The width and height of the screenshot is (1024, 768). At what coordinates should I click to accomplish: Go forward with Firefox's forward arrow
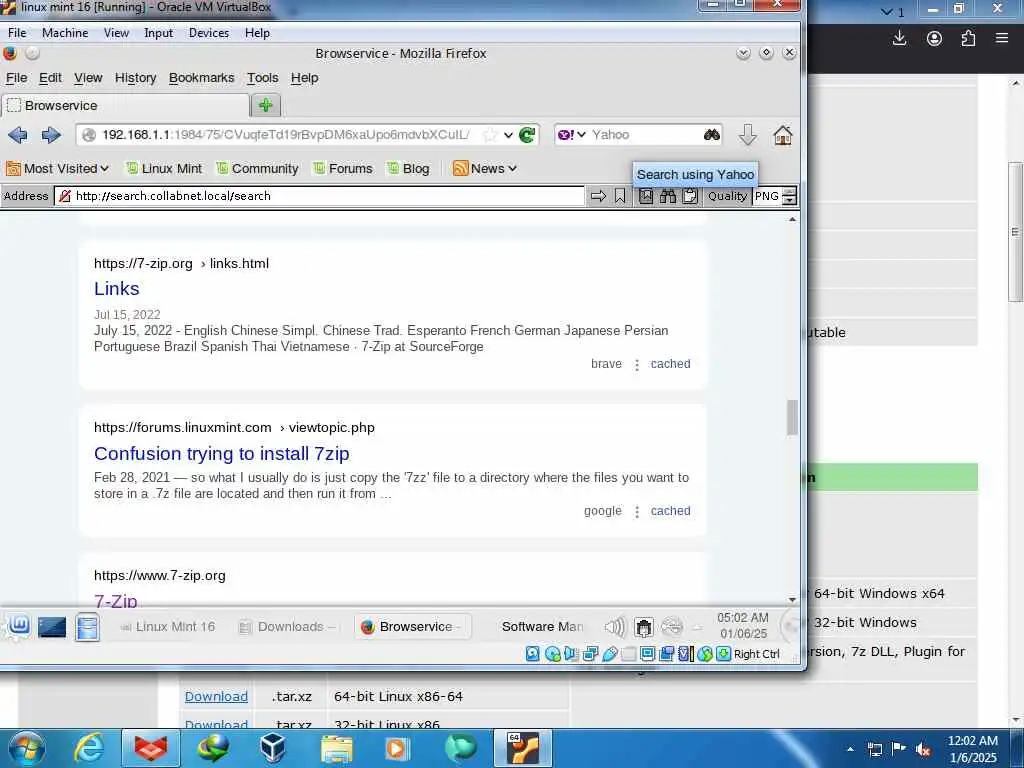pos(50,135)
